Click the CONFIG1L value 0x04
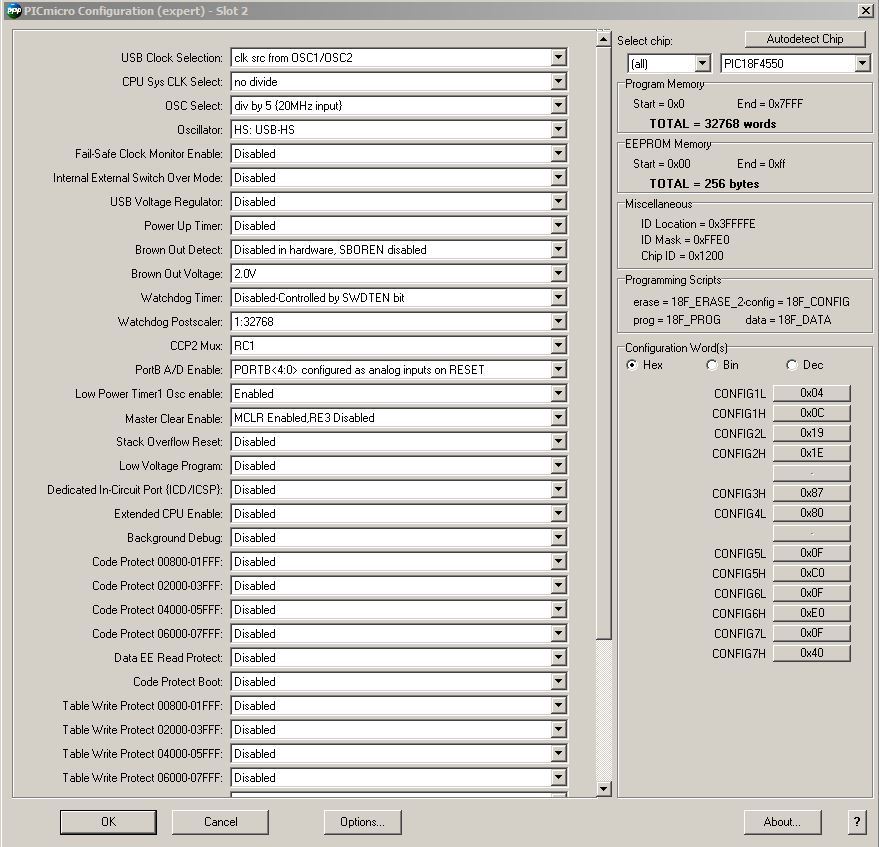This screenshot has width=879, height=847. tap(811, 393)
